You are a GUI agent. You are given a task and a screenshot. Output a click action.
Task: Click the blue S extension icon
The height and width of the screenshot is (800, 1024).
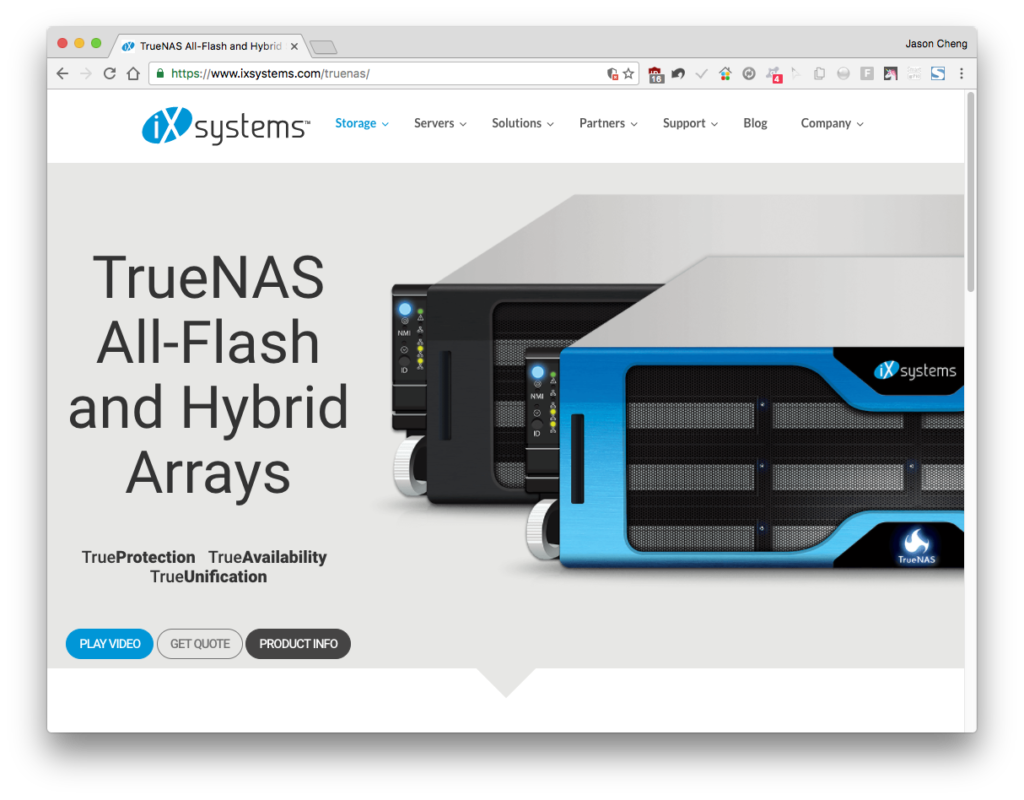click(938, 74)
